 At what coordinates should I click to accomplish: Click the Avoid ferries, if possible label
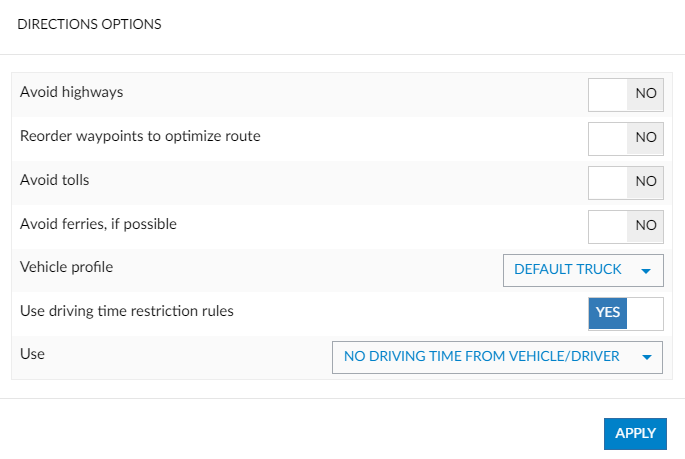98,224
